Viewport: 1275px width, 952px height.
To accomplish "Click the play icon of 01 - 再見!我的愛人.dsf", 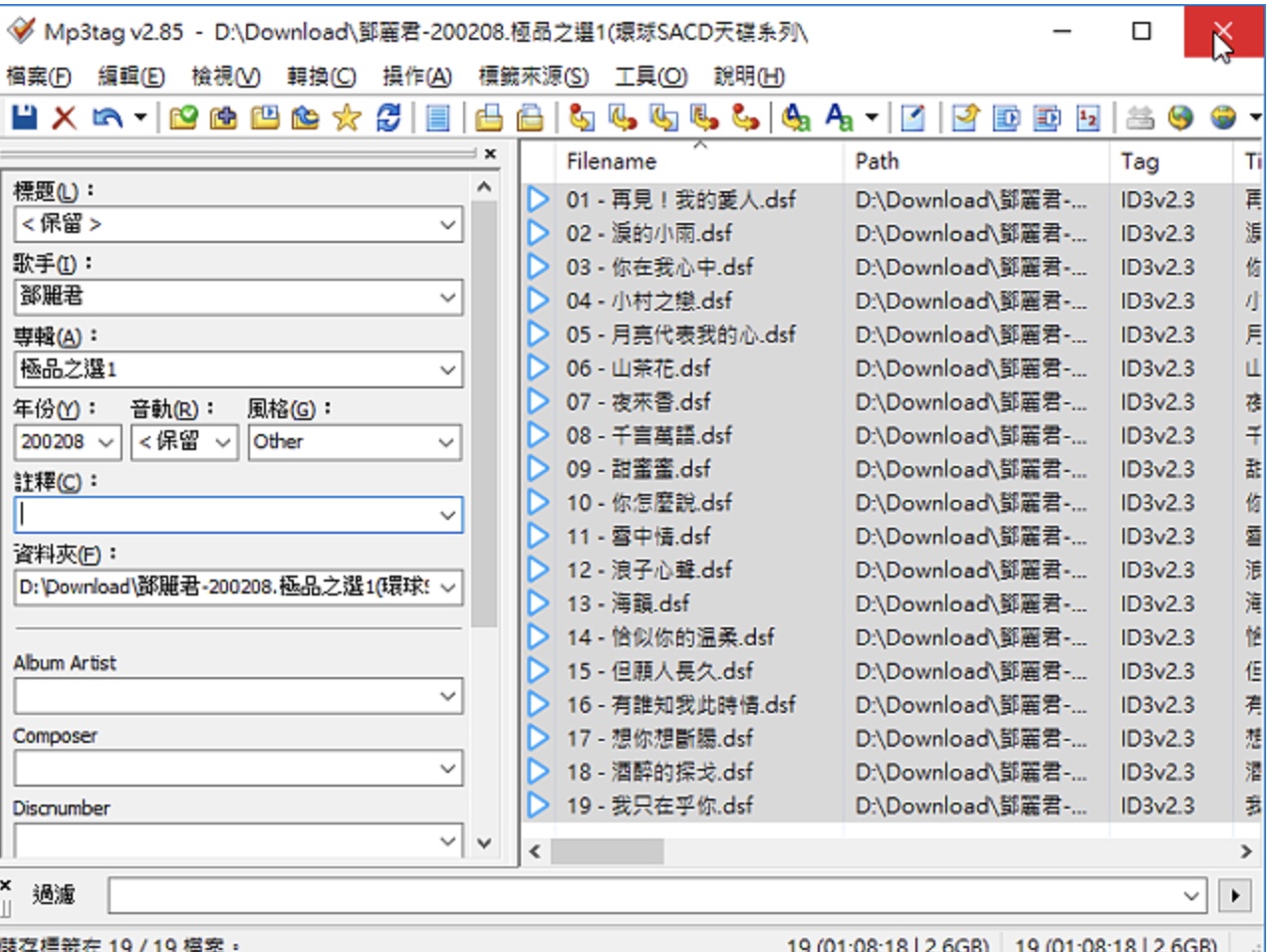I will (538, 199).
